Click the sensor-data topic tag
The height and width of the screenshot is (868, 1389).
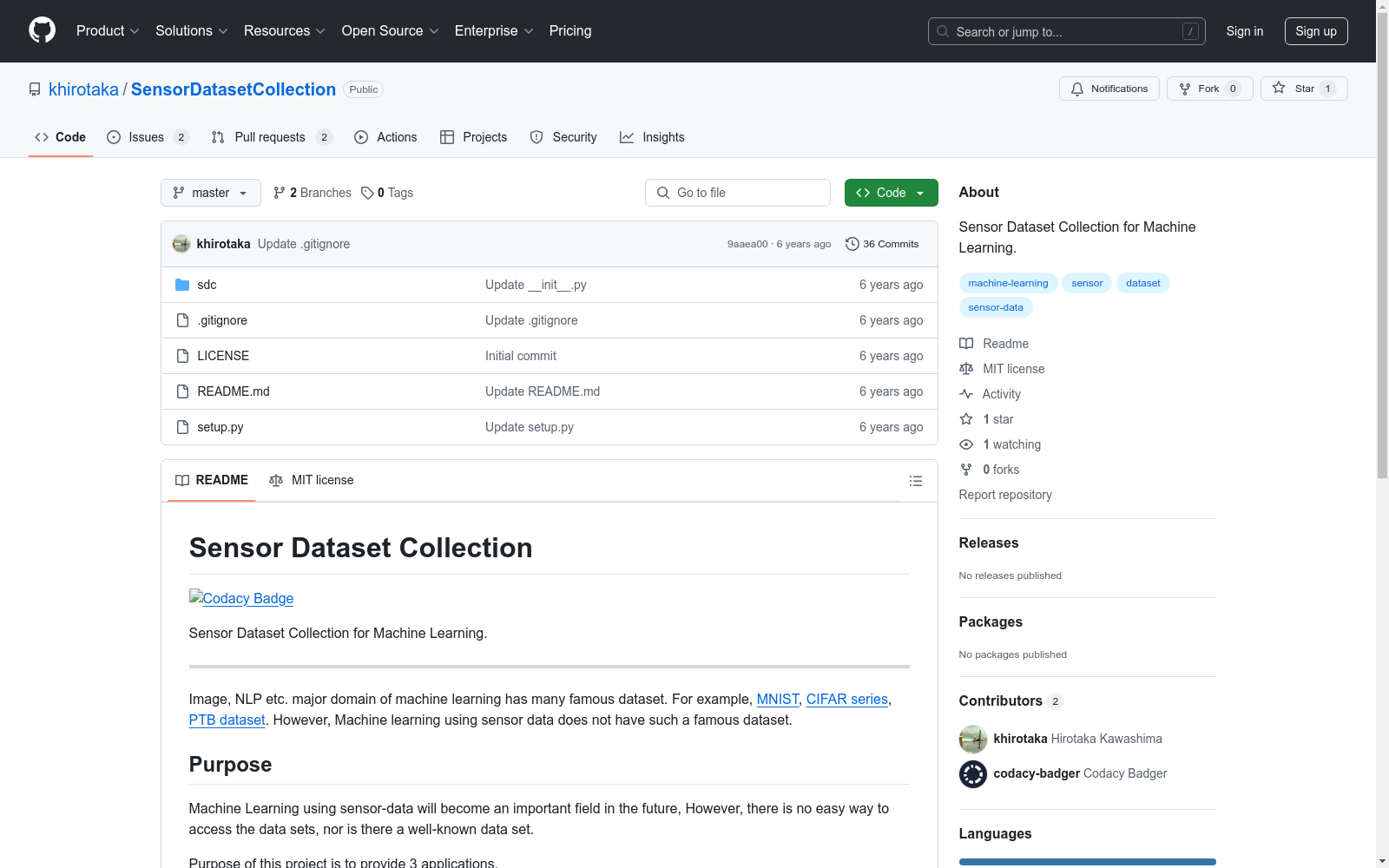pos(996,307)
